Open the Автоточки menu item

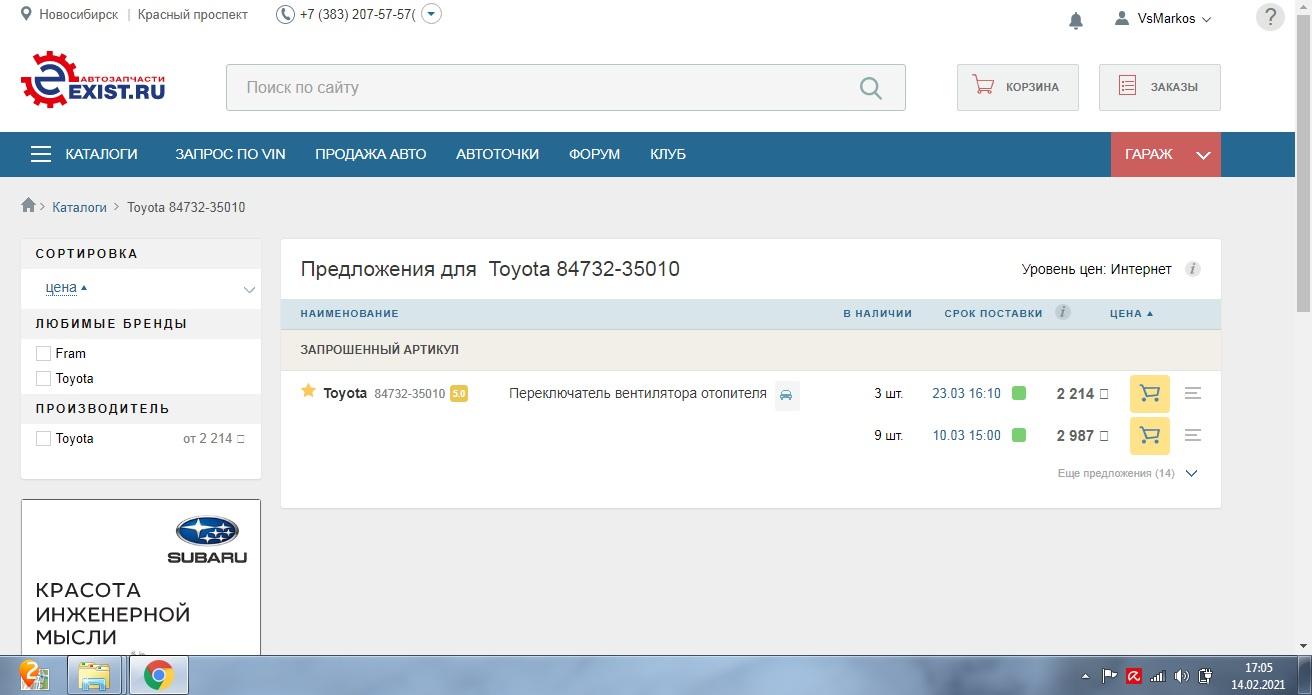coord(497,154)
